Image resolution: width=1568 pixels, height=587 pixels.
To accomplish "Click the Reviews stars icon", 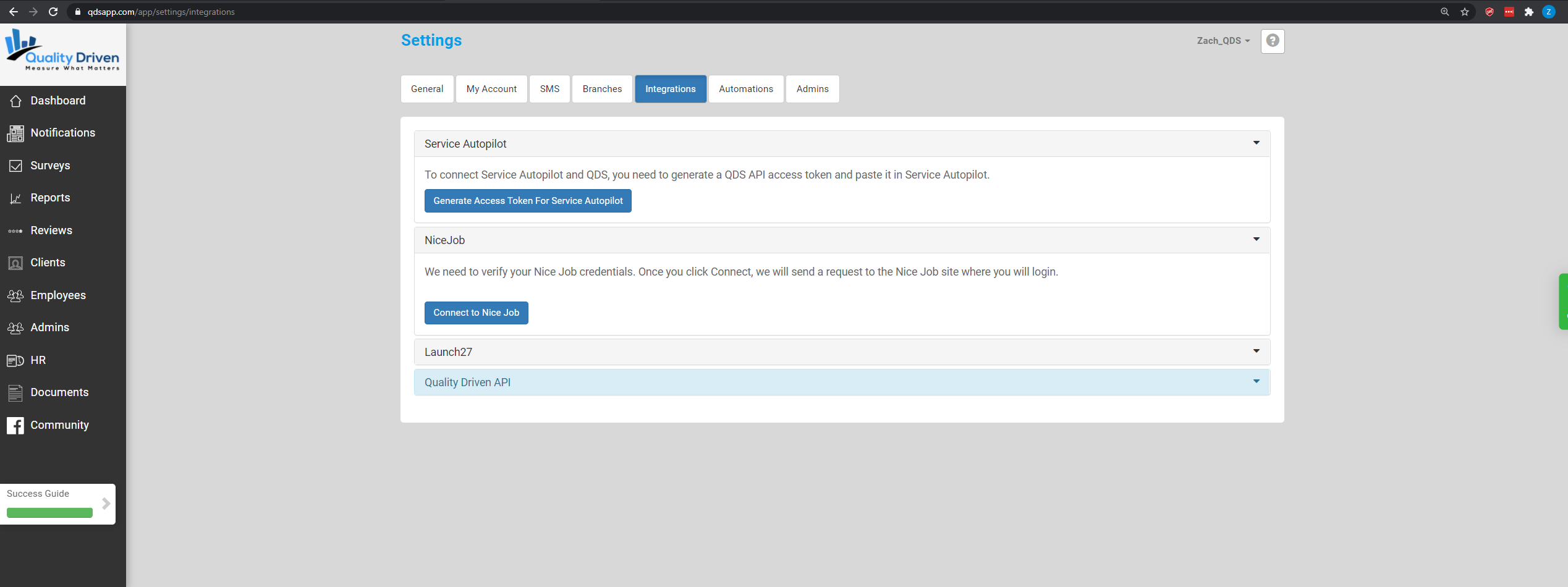I will [x=15, y=231].
